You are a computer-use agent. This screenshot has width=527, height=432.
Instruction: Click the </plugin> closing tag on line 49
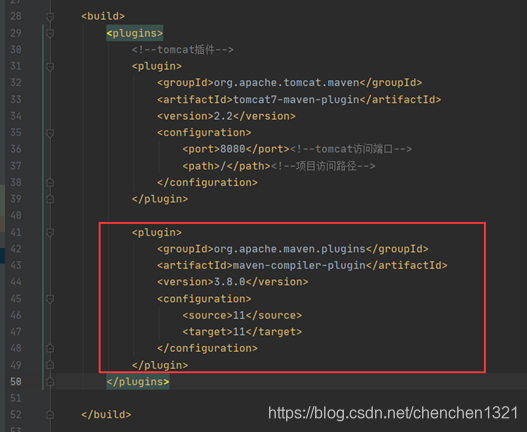[160, 365]
